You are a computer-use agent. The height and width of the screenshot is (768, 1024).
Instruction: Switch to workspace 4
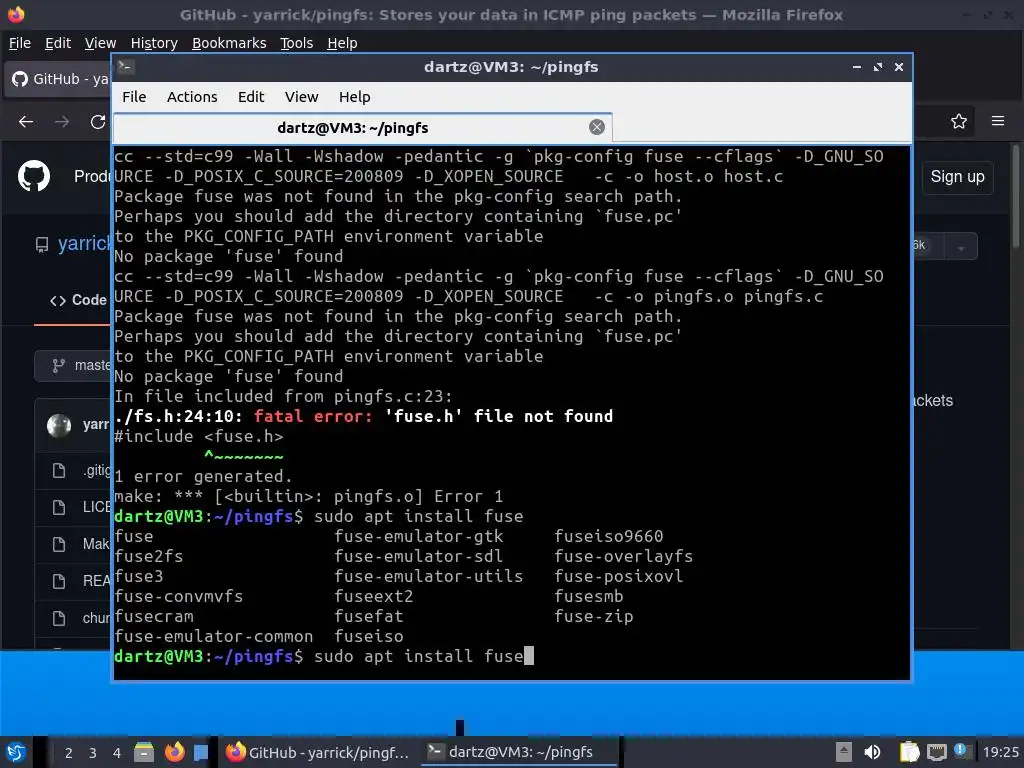(x=117, y=753)
